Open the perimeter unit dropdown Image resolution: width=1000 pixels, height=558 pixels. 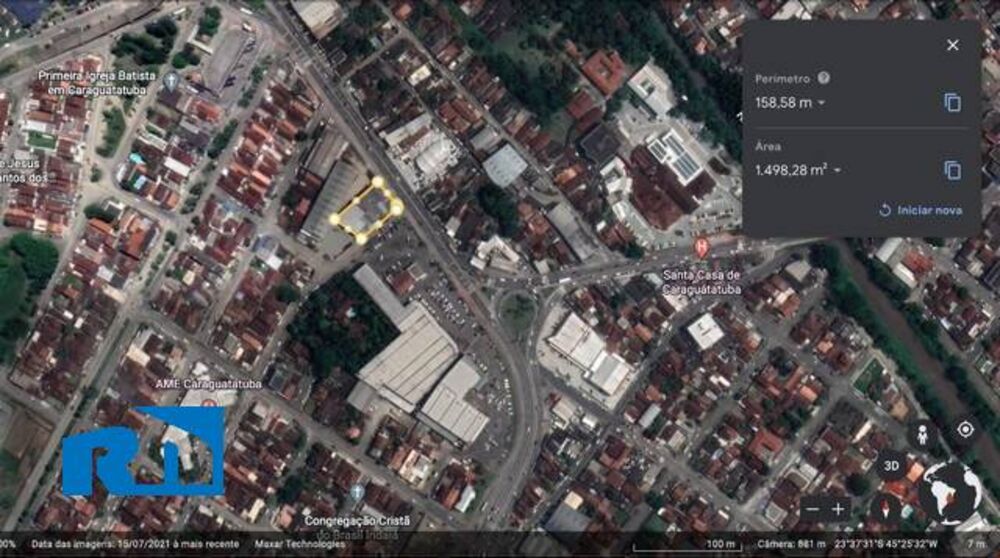click(821, 103)
